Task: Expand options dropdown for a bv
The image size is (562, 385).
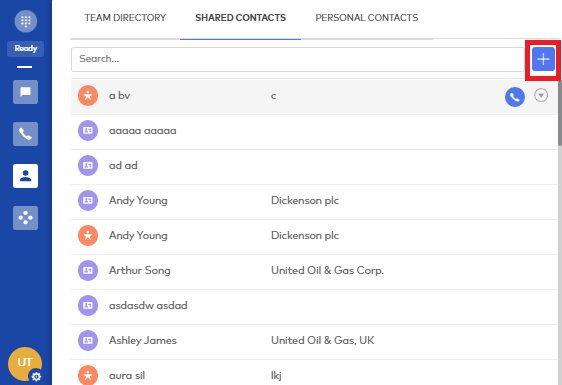Action: (x=541, y=95)
